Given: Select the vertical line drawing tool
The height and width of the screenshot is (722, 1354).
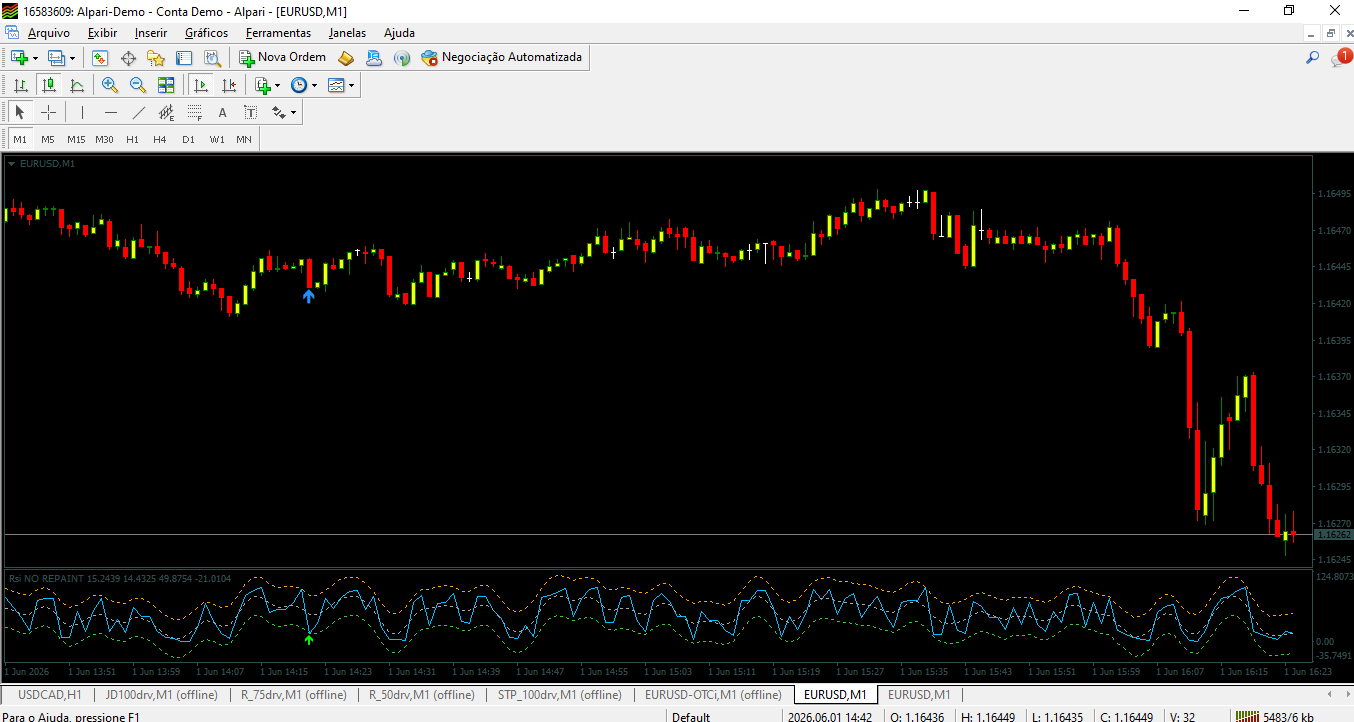Looking at the screenshot, I should [x=82, y=112].
